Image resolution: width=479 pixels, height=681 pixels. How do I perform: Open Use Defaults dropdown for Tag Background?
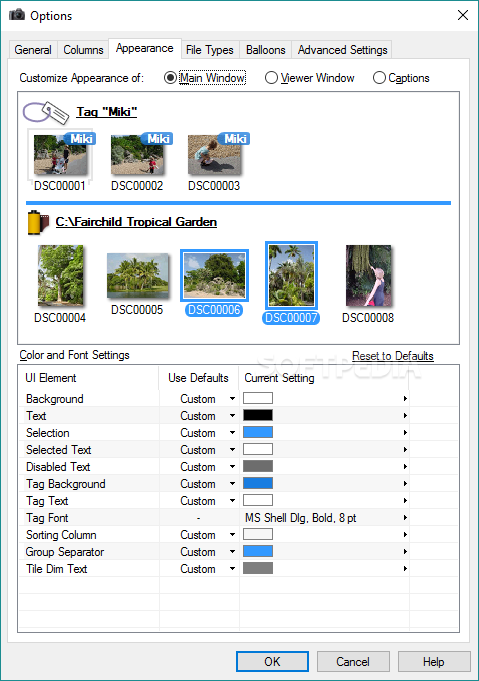(232, 483)
